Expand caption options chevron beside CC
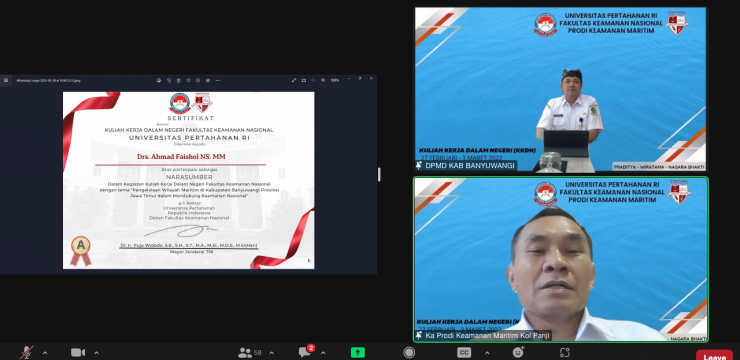 coord(487,352)
